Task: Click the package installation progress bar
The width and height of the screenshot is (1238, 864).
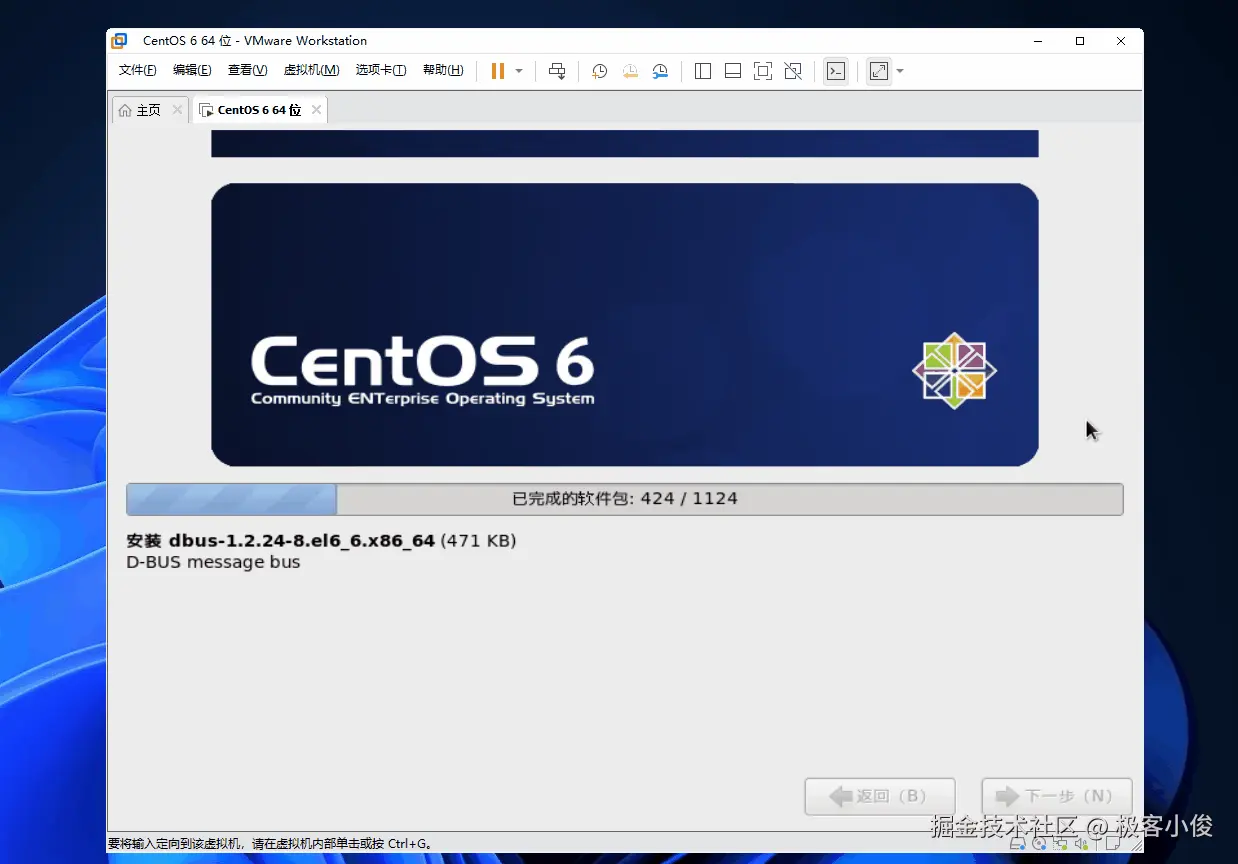Action: pos(625,499)
